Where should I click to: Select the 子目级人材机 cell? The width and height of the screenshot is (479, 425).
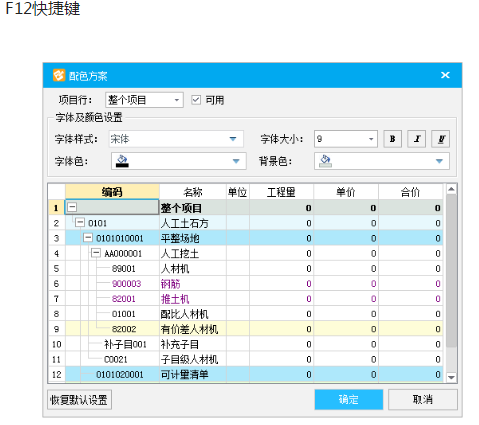pos(193,359)
